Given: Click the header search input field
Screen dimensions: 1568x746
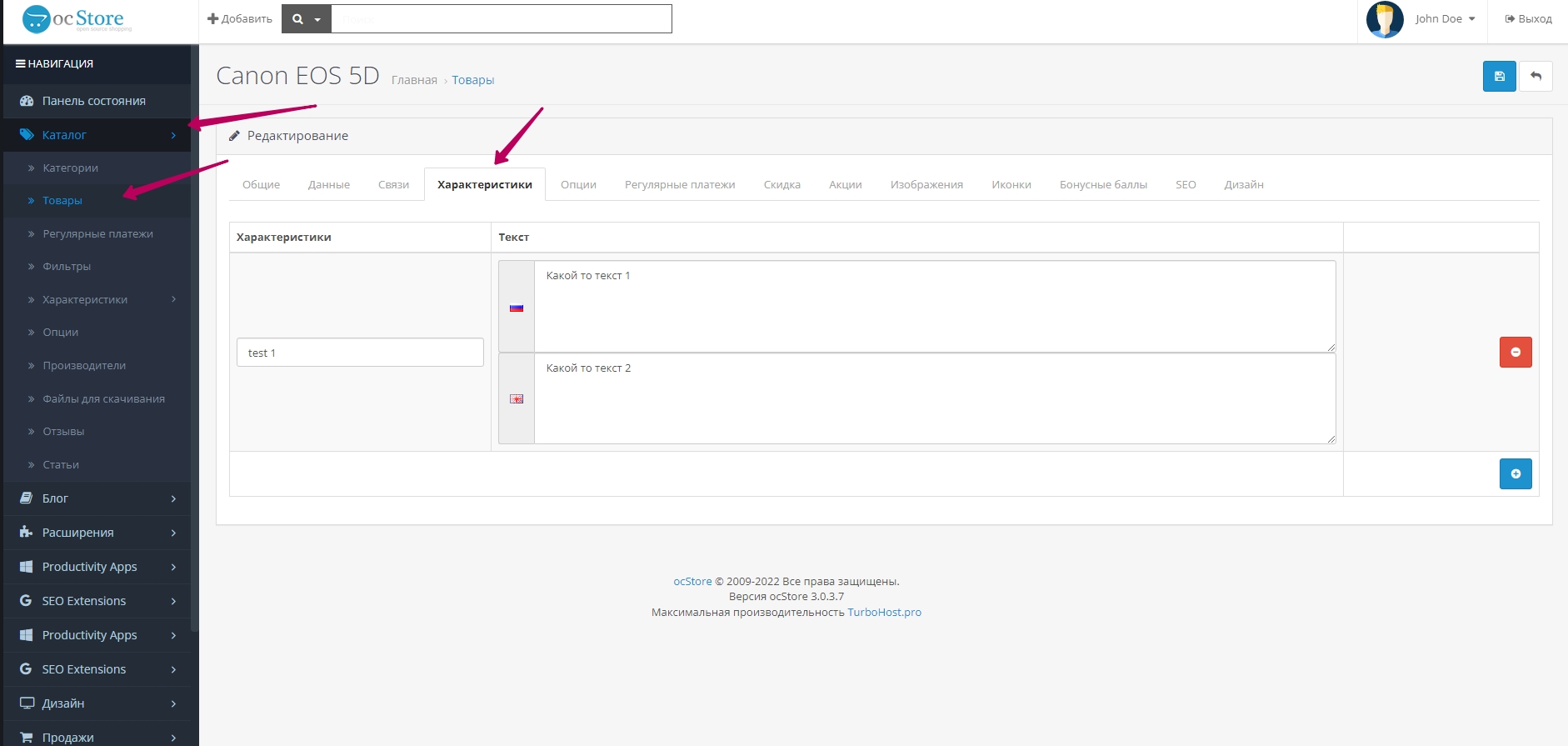Looking at the screenshot, I should [x=502, y=19].
